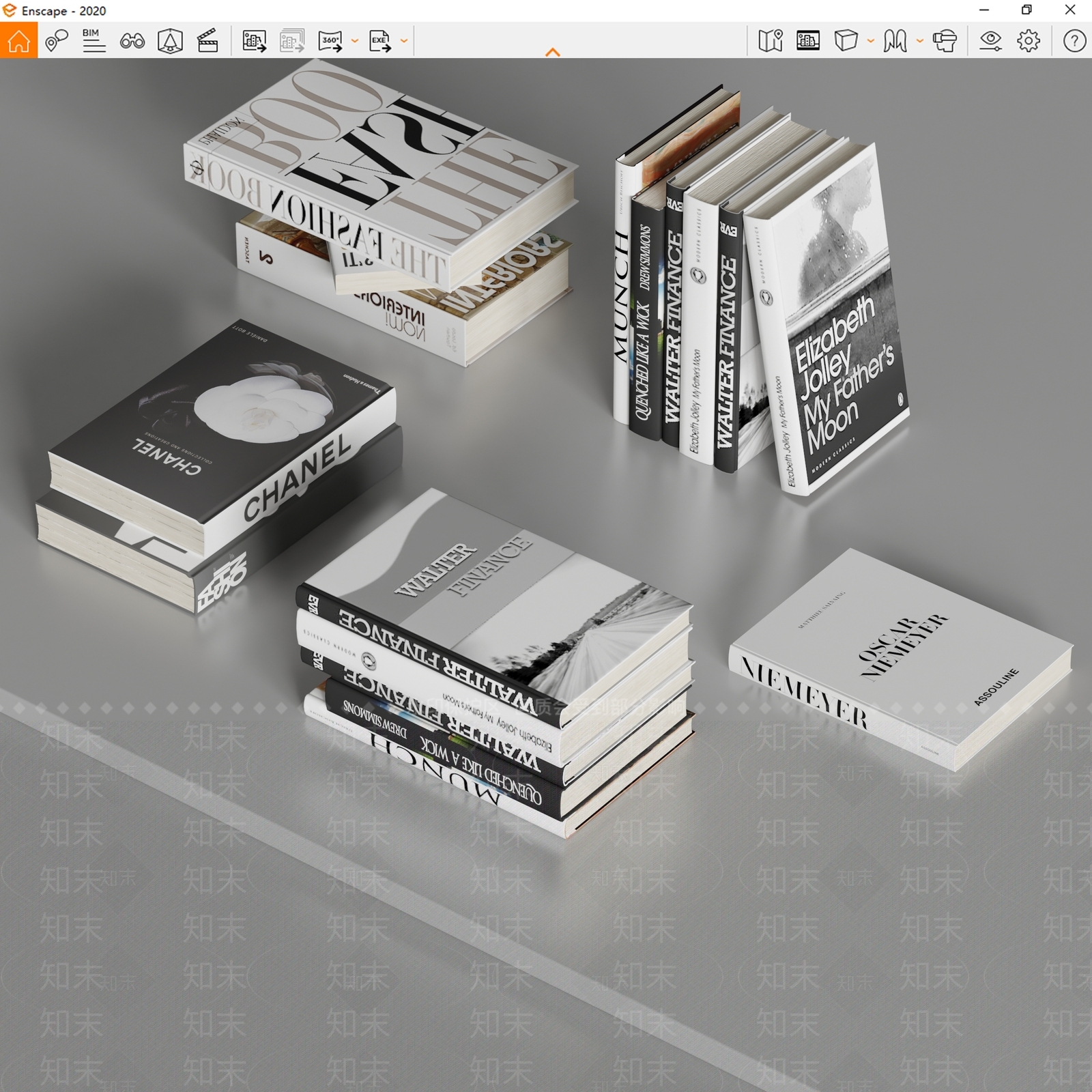This screenshot has width=1092, height=1092.
Task: Click the Batch rendering export icon
Action: pyautogui.click(x=292, y=41)
